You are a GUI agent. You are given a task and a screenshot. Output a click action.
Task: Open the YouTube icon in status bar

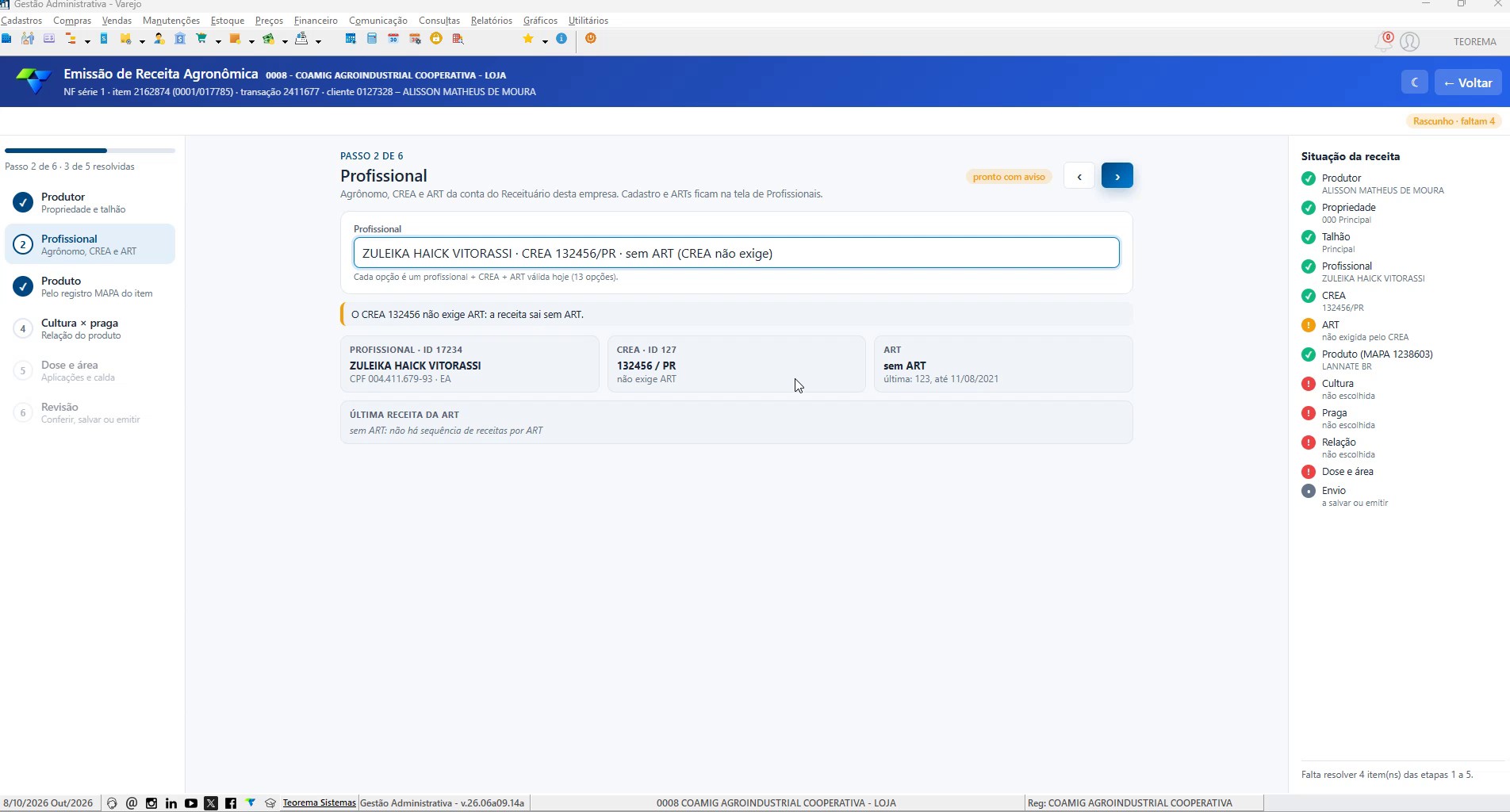coord(191,803)
